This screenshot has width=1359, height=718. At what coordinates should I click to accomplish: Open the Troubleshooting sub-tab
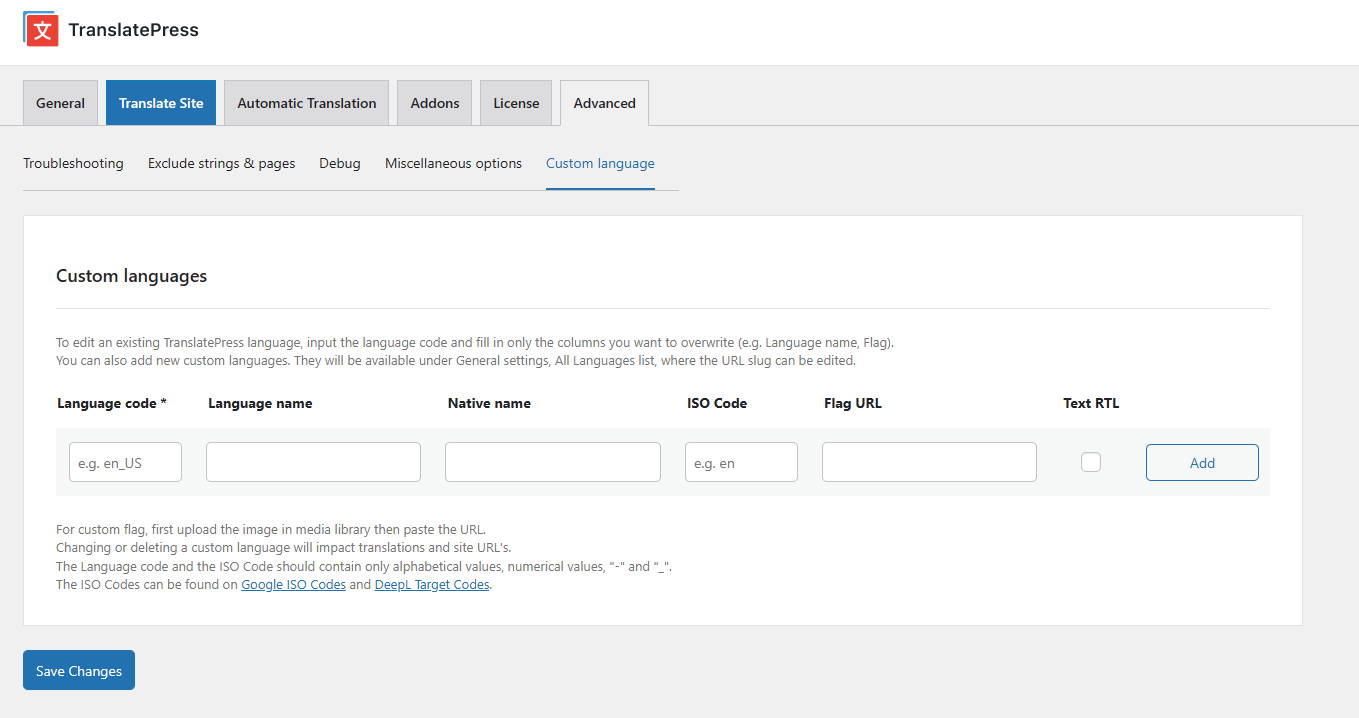[x=73, y=163]
